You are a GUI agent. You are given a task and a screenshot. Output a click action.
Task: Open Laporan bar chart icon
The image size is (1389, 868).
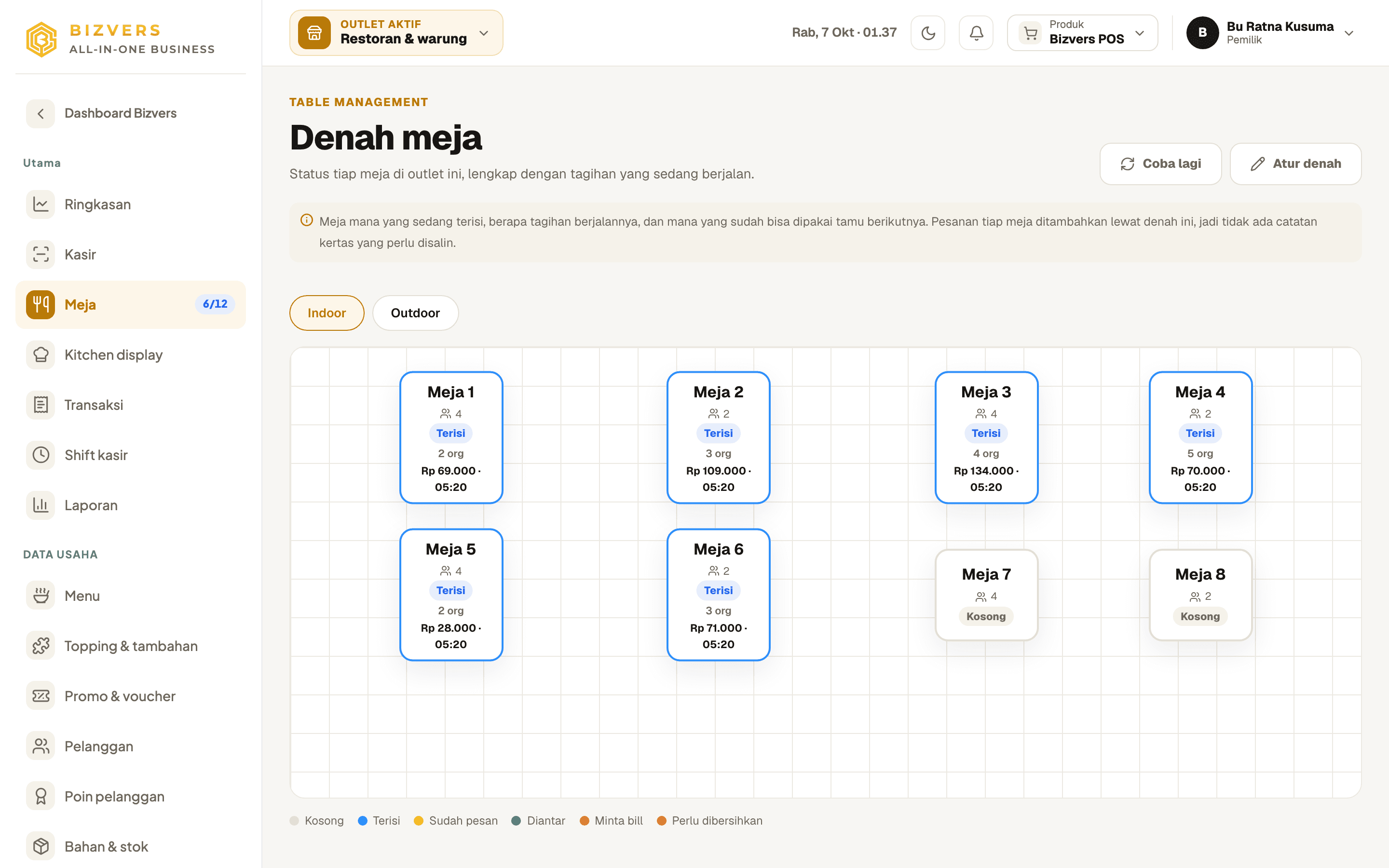coord(41,505)
